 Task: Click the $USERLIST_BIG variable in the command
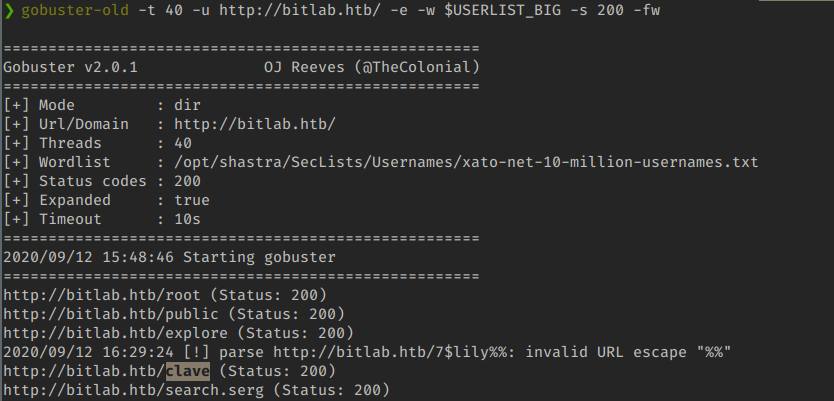tap(500, 11)
